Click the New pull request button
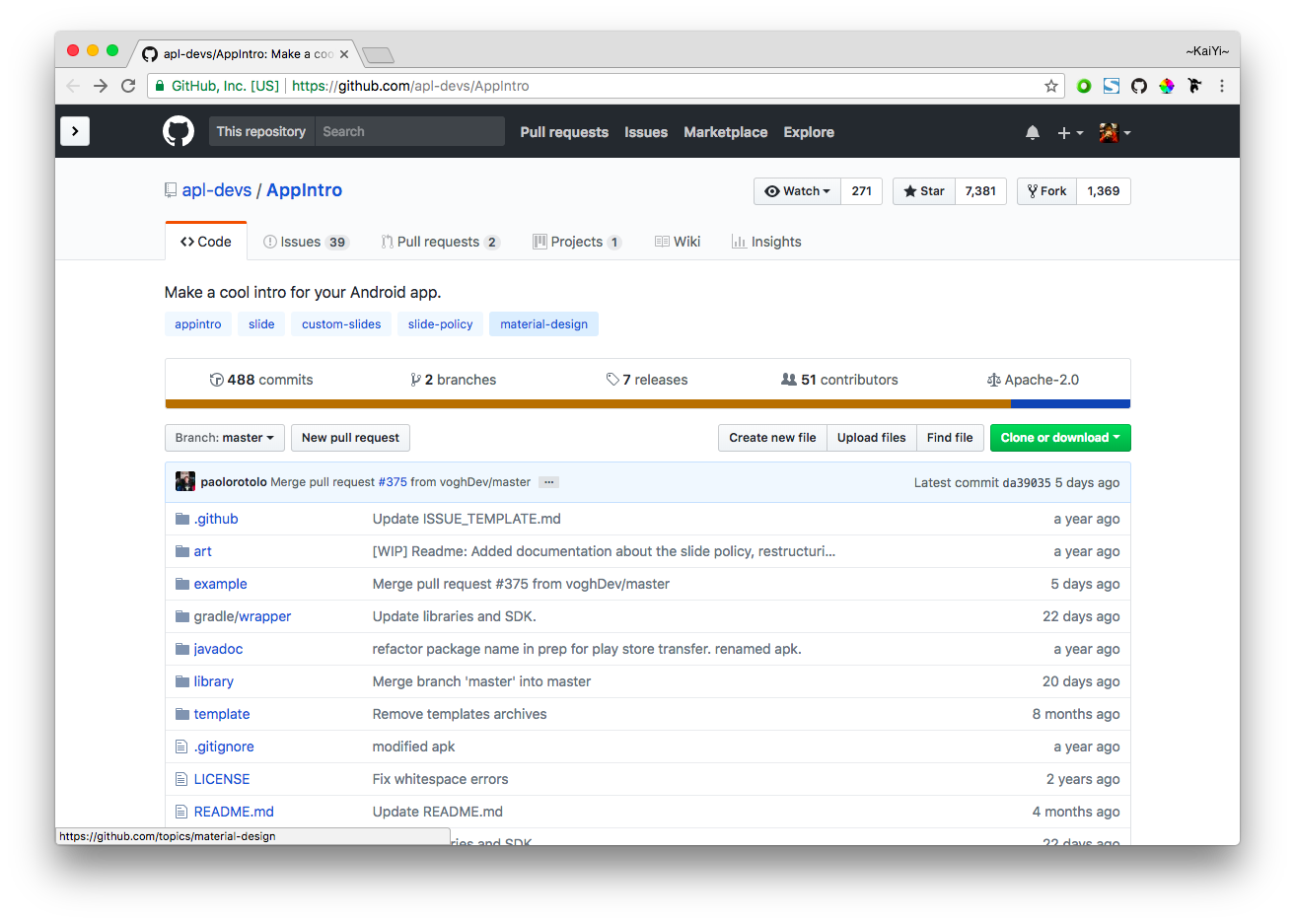Screen dimensions: 1295x924 [x=350, y=438]
